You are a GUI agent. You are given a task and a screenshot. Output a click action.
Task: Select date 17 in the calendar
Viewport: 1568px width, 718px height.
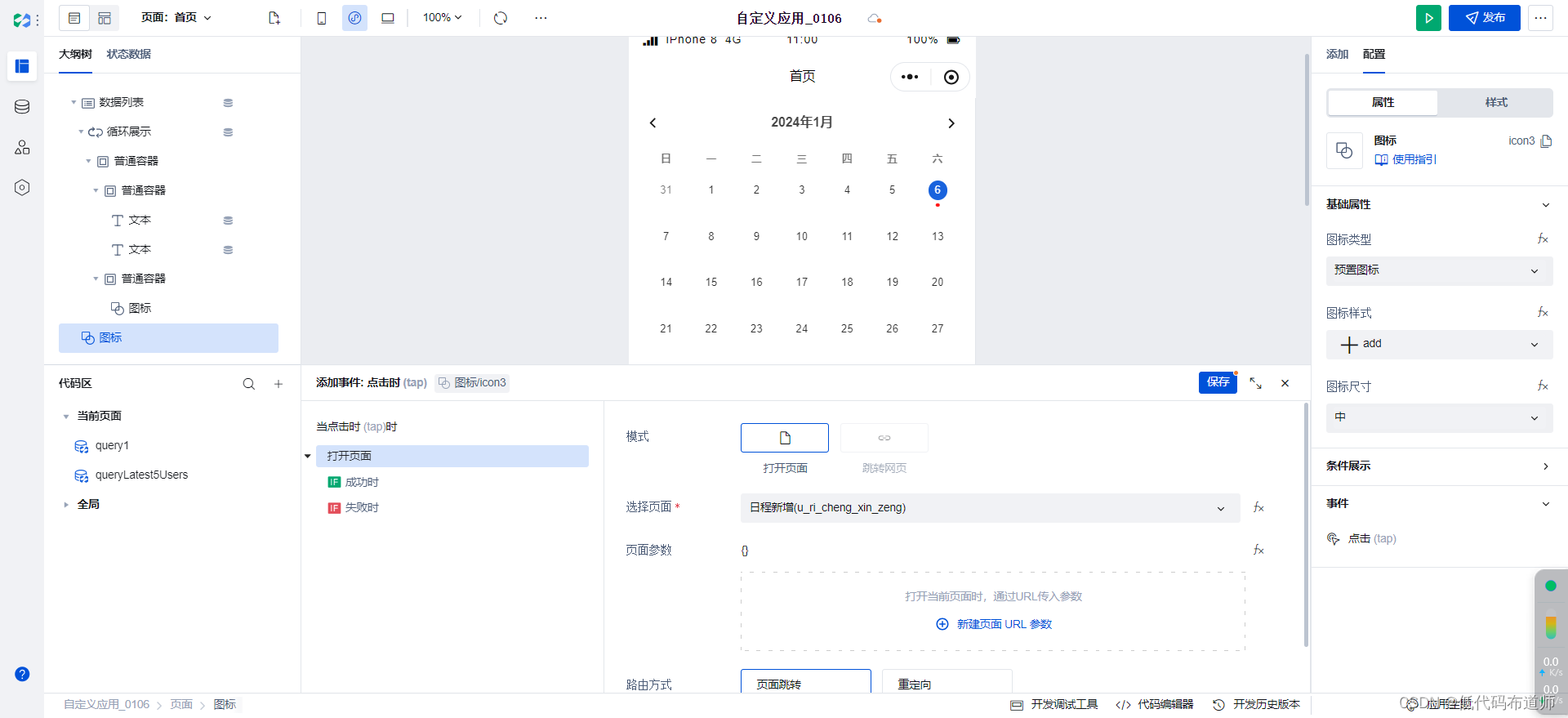802,283
